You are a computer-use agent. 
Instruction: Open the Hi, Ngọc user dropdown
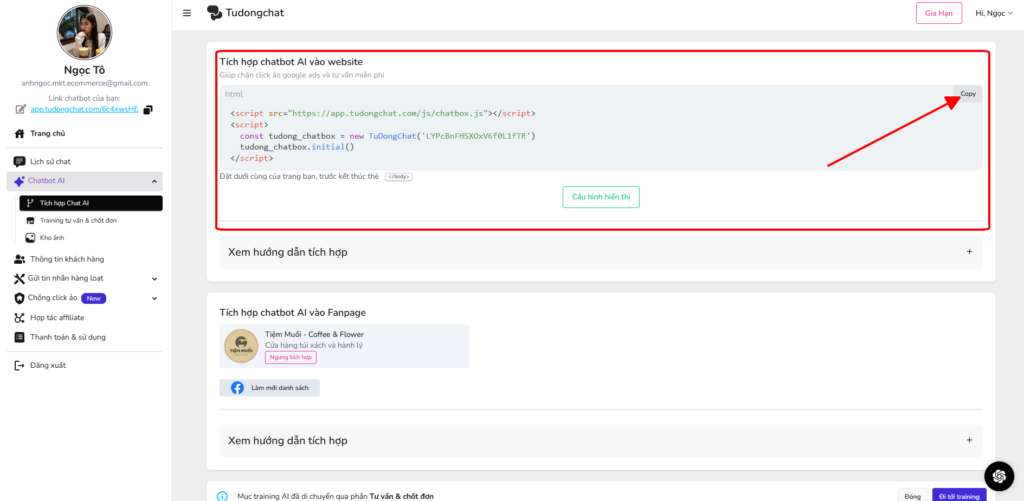(x=994, y=13)
